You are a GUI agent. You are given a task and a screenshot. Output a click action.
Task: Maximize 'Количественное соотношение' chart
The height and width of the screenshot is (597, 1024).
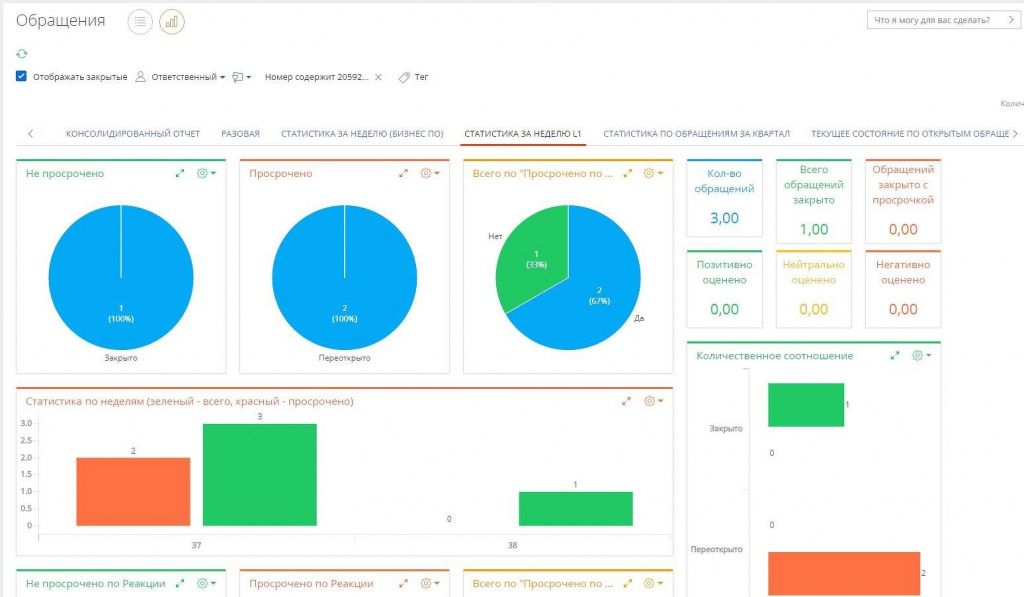pyautogui.click(x=895, y=355)
